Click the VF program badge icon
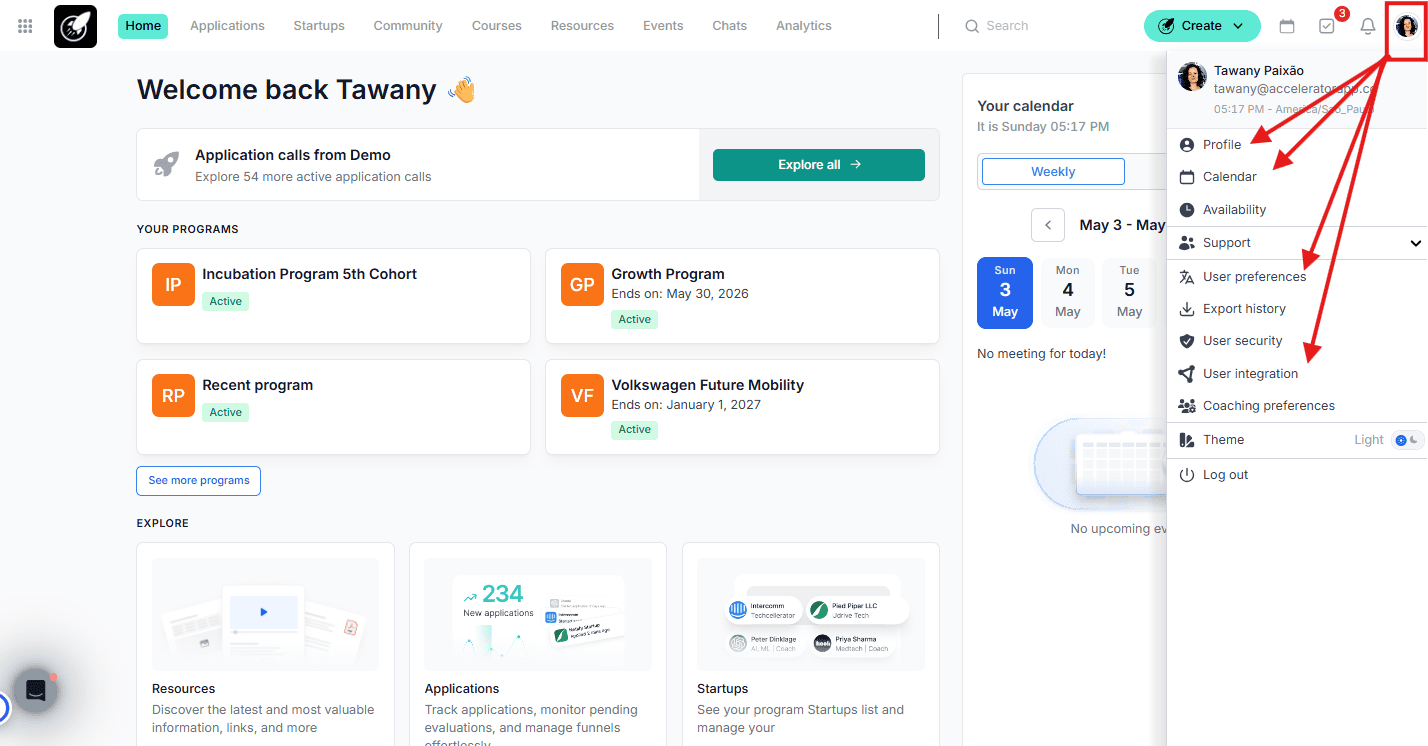 click(x=582, y=396)
